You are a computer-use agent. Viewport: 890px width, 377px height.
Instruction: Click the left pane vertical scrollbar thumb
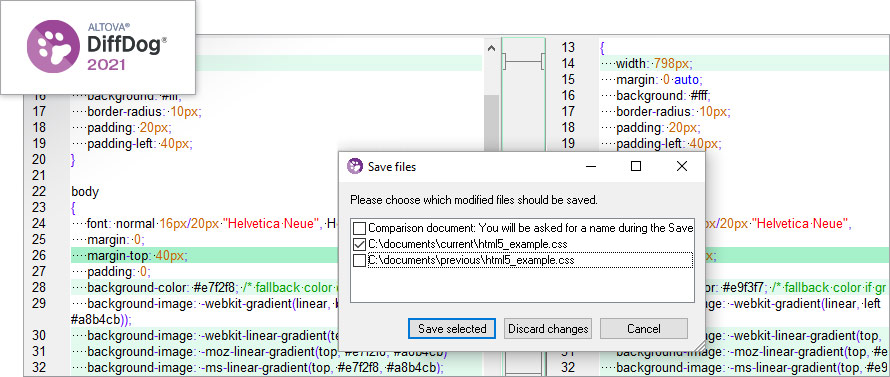(492, 124)
